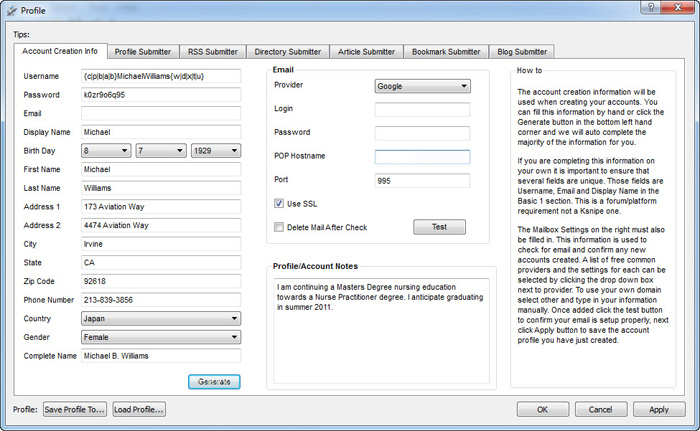Click the Last Name field

coord(161,188)
